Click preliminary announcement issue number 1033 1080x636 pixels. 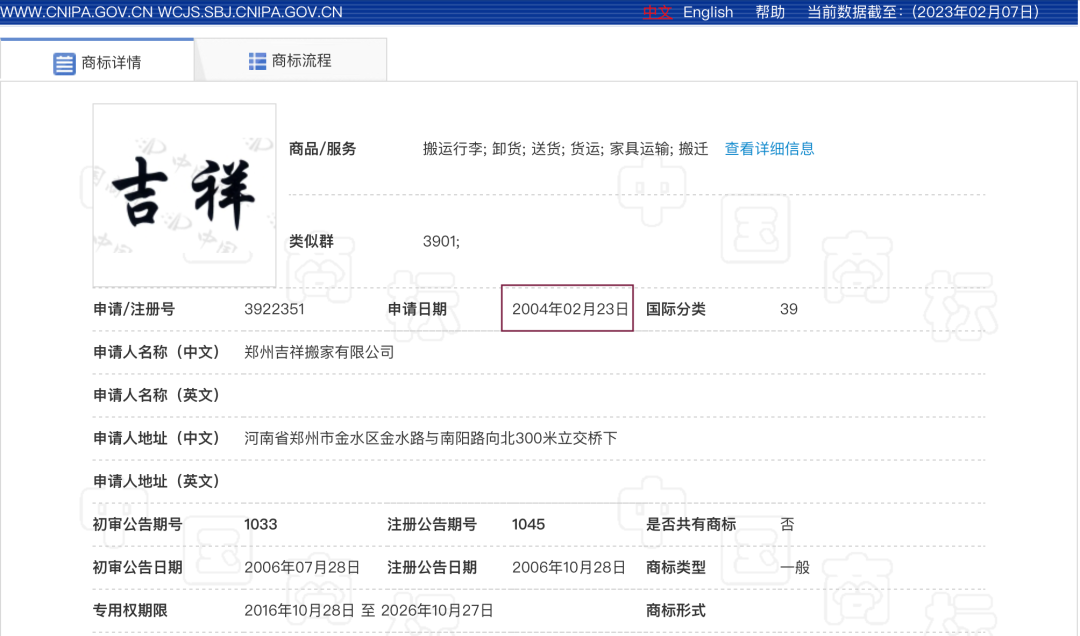(x=260, y=524)
